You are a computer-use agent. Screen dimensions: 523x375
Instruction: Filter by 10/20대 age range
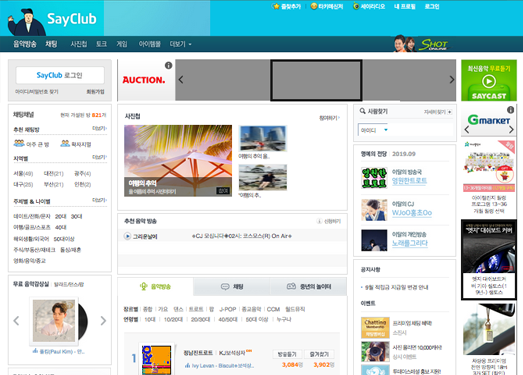point(173,320)
